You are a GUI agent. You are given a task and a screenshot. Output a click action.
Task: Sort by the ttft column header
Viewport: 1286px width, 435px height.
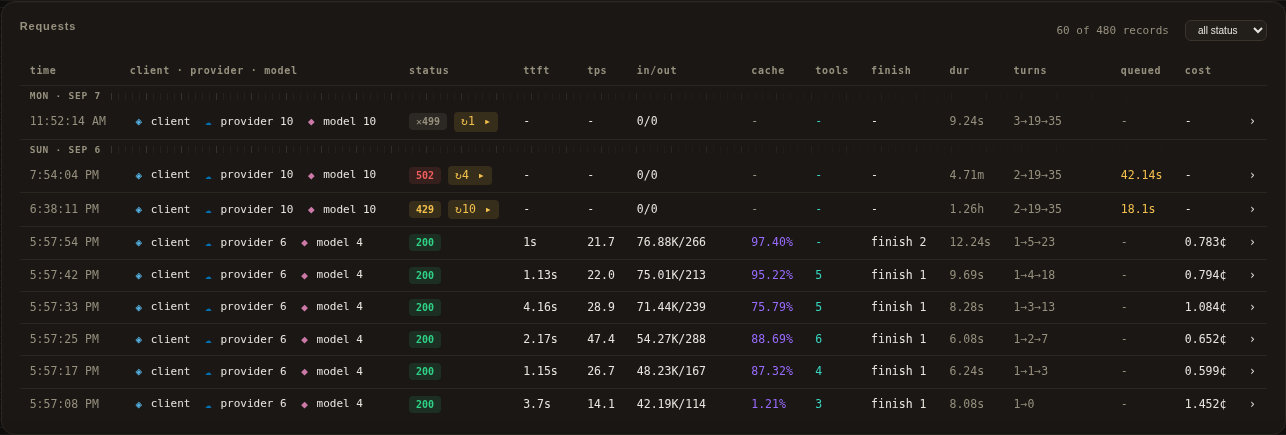pos(536,70)
